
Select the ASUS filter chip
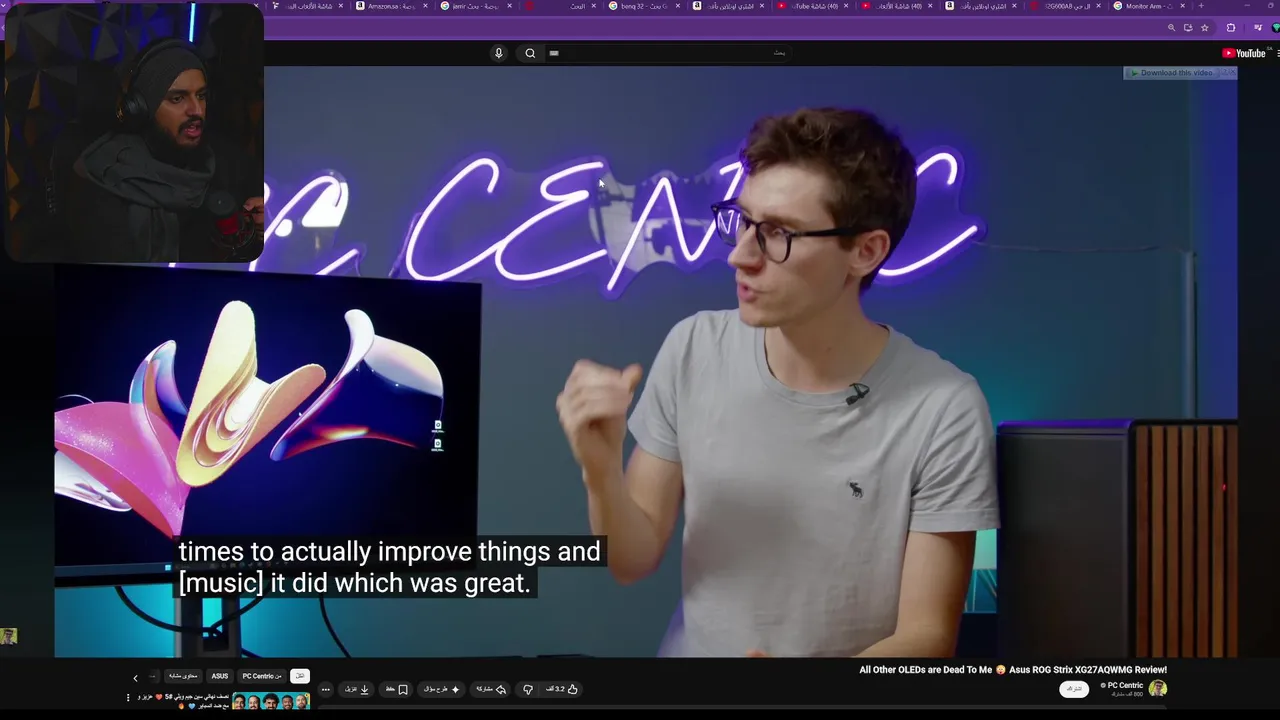coord(219,676)
